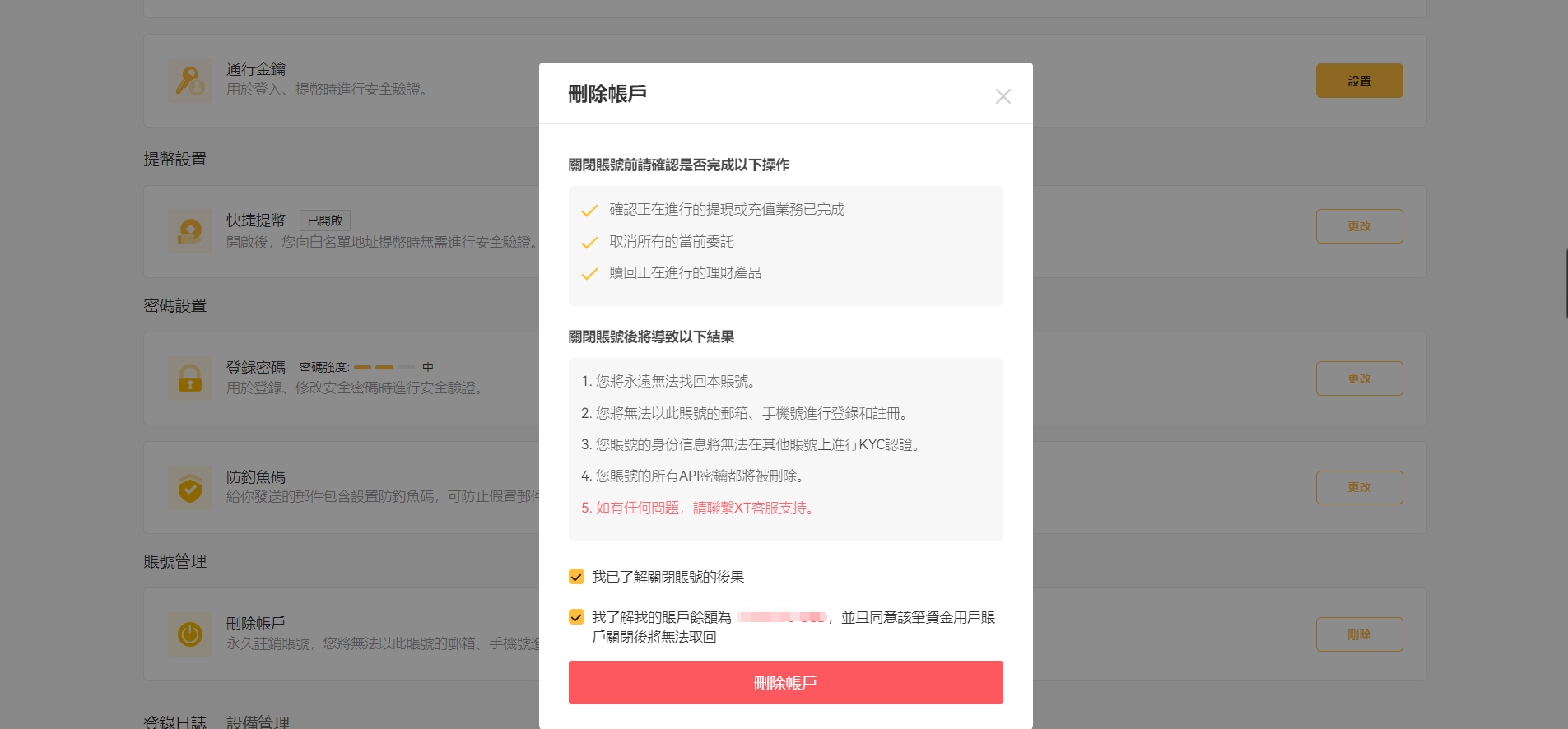Click the text 贖回正在進行的理財產品
1568x729 pixels.
pos(686,273)
